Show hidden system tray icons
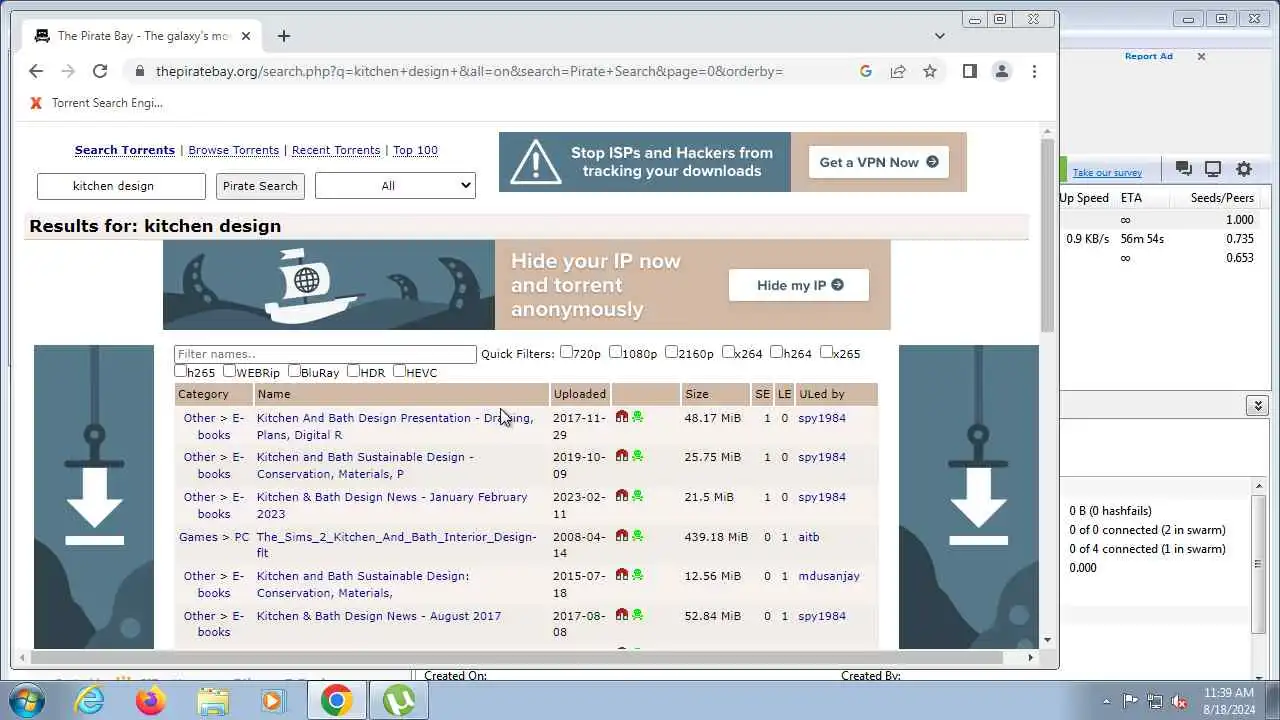Image resolution: width=1280 pixels, height=720 pixels. point(1106,701)
